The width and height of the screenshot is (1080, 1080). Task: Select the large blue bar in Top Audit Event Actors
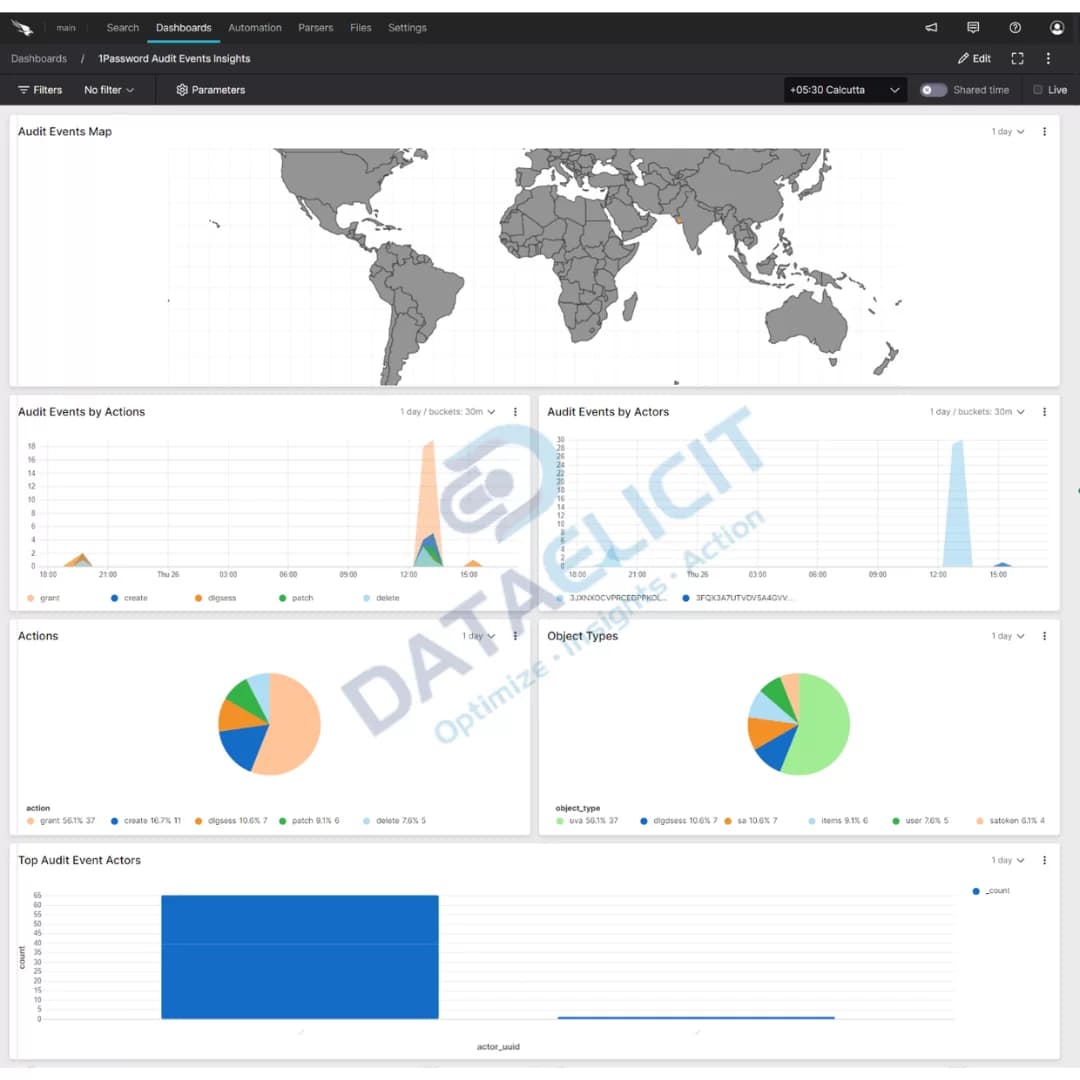[x=299, y=957]
